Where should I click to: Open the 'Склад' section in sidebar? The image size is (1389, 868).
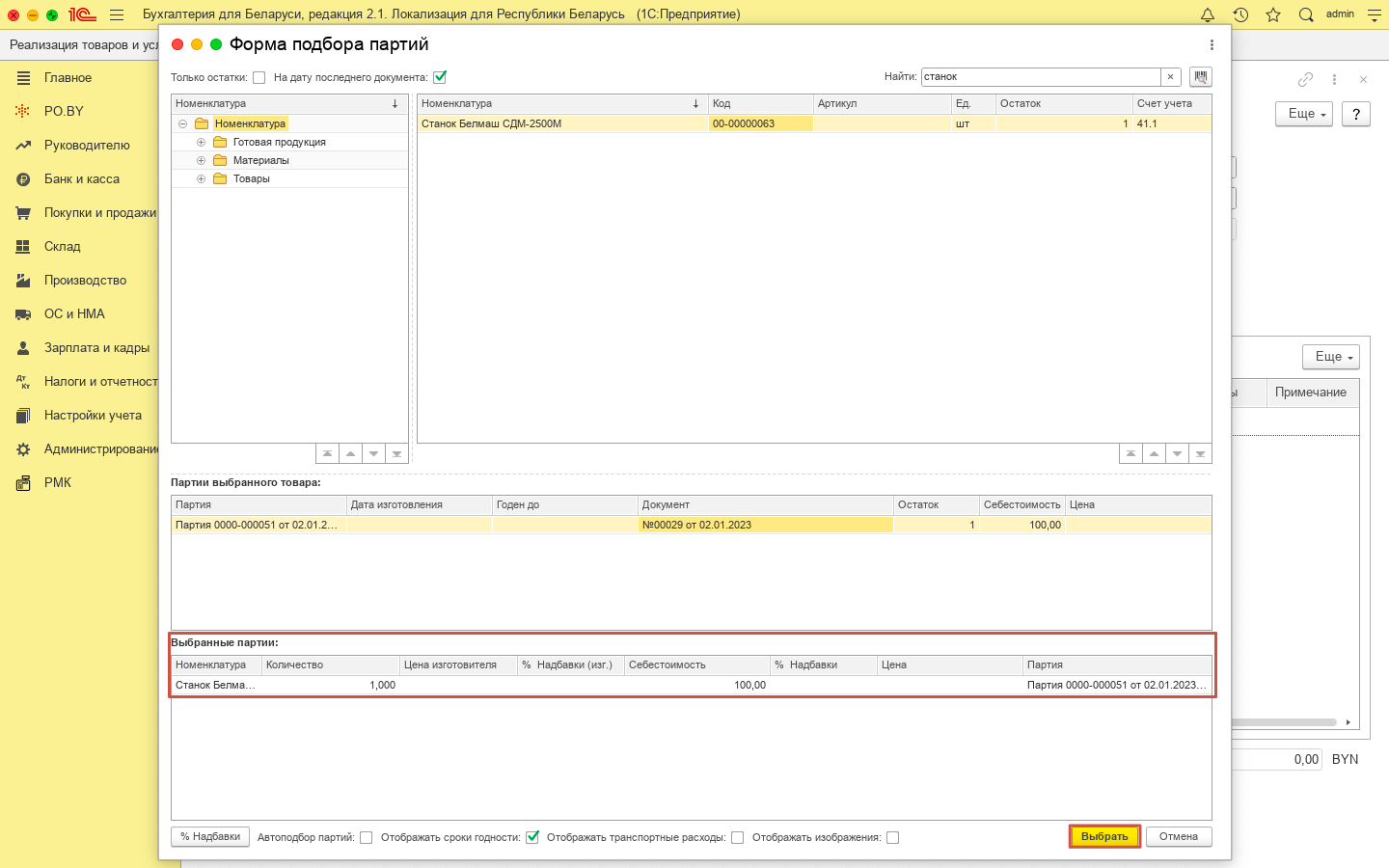[x=63, y=247]
